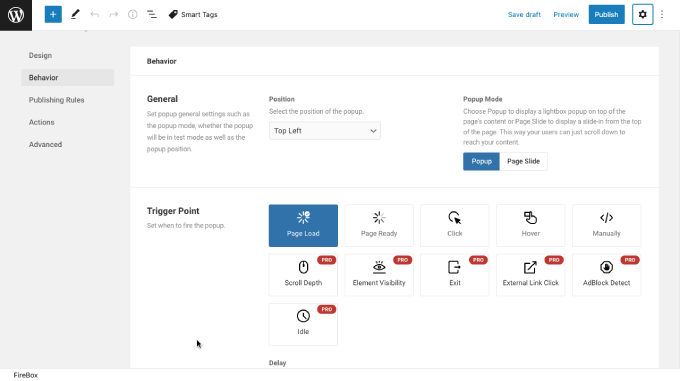Open the Position dropdown set to Top Left

click(x=324, y=131)
